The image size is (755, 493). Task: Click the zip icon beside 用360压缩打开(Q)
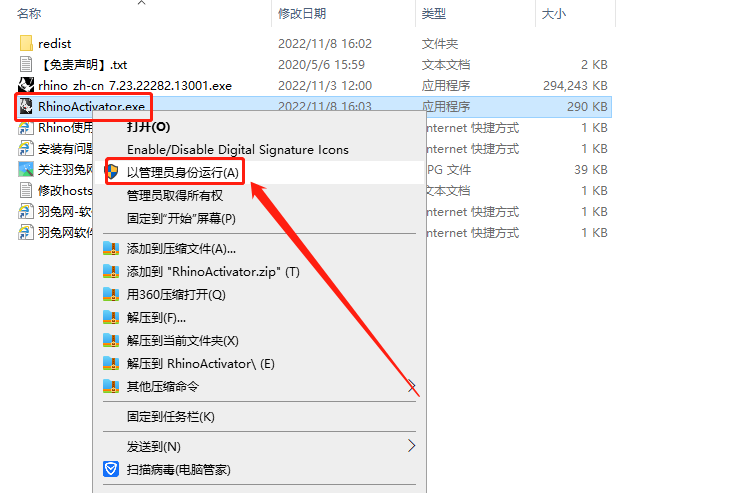pyautogui.click(x=111, y=295)
